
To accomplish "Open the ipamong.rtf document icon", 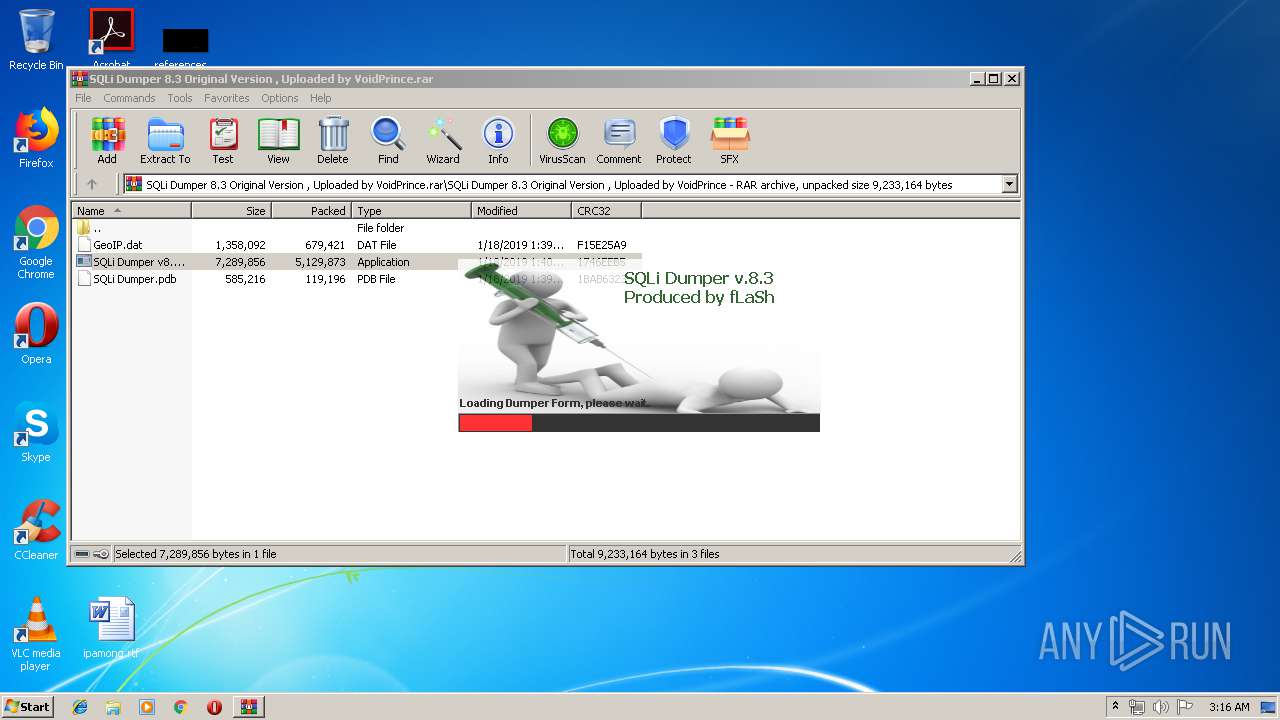I will (111, 629).
